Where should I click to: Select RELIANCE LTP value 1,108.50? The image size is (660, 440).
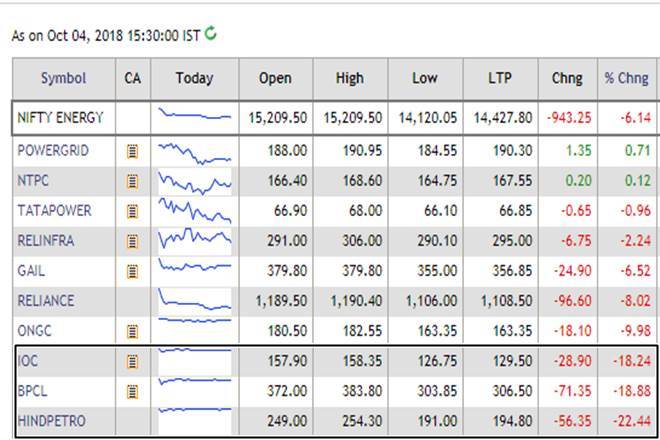(x=506, y=301)
